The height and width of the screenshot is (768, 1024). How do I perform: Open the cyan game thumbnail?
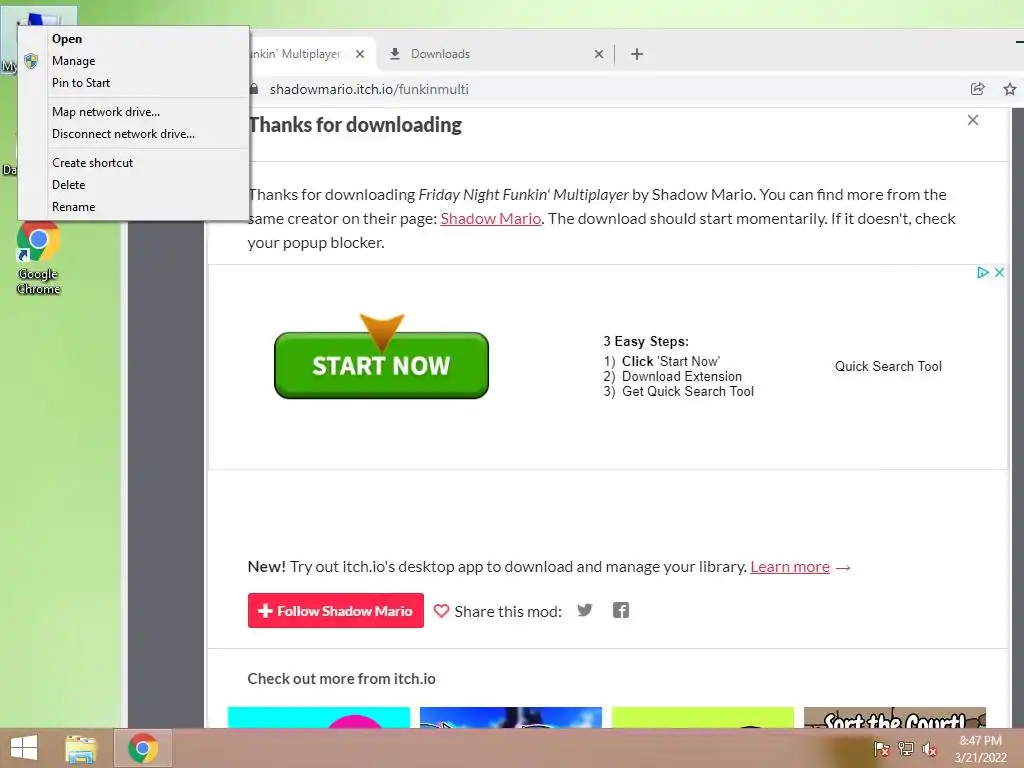(319, 717)
